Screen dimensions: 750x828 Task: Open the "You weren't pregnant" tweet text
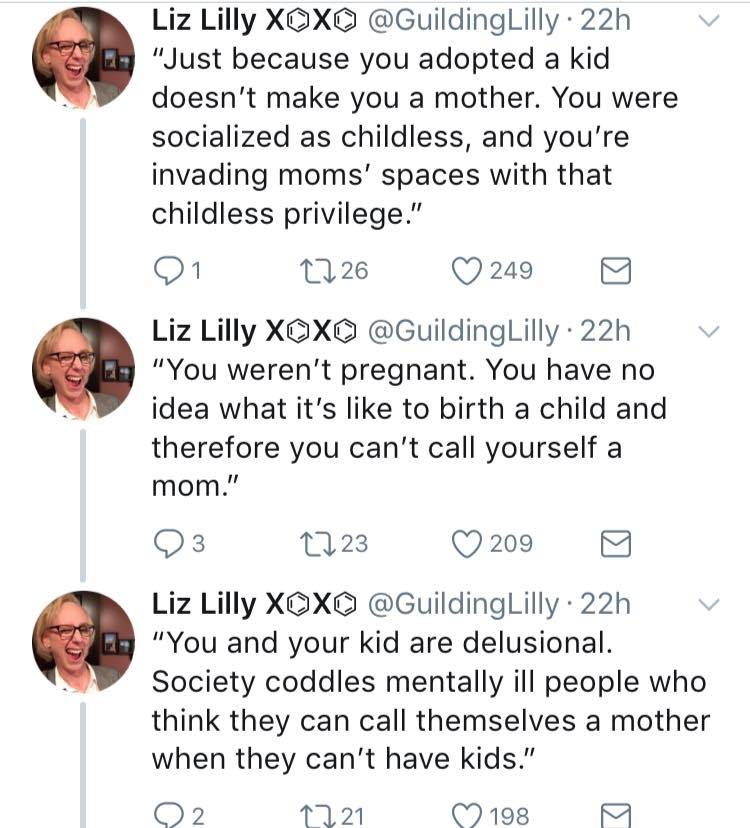pyautogui.click(x=400, y=428)
